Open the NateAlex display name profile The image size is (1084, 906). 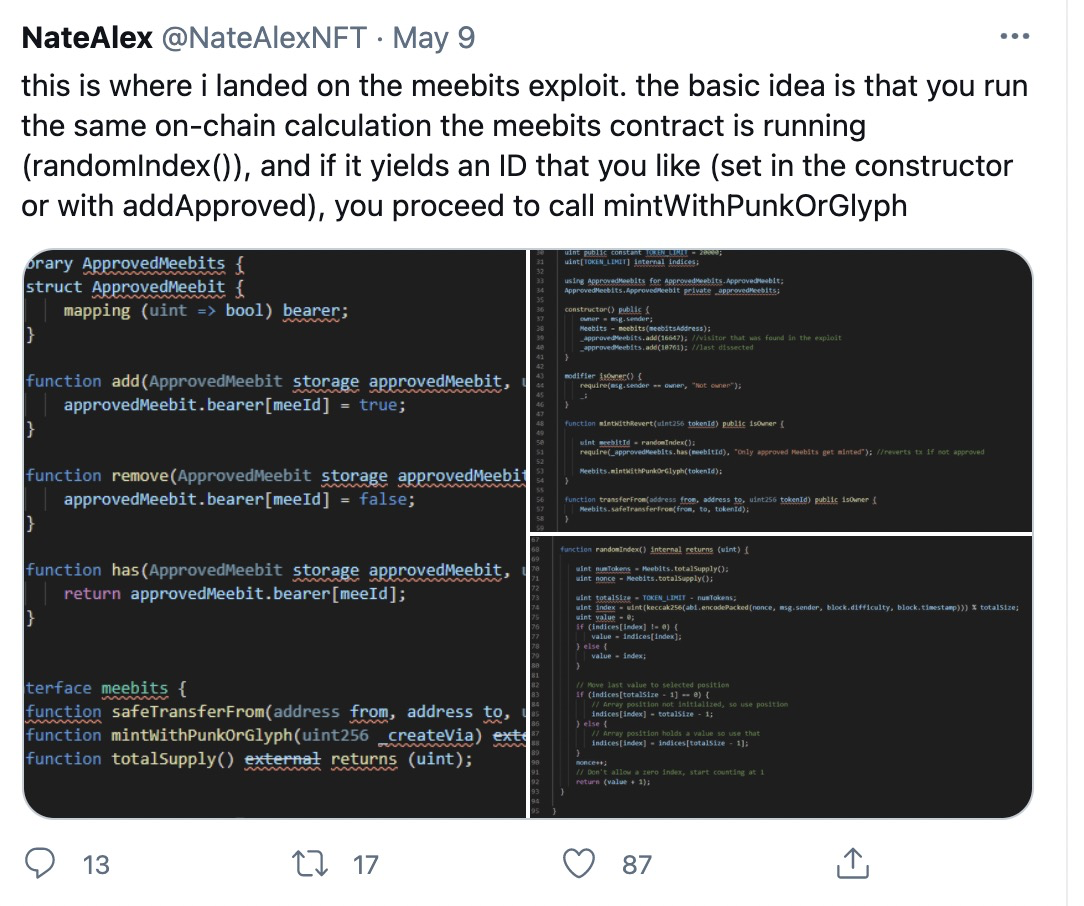click(x=85, y=38)
